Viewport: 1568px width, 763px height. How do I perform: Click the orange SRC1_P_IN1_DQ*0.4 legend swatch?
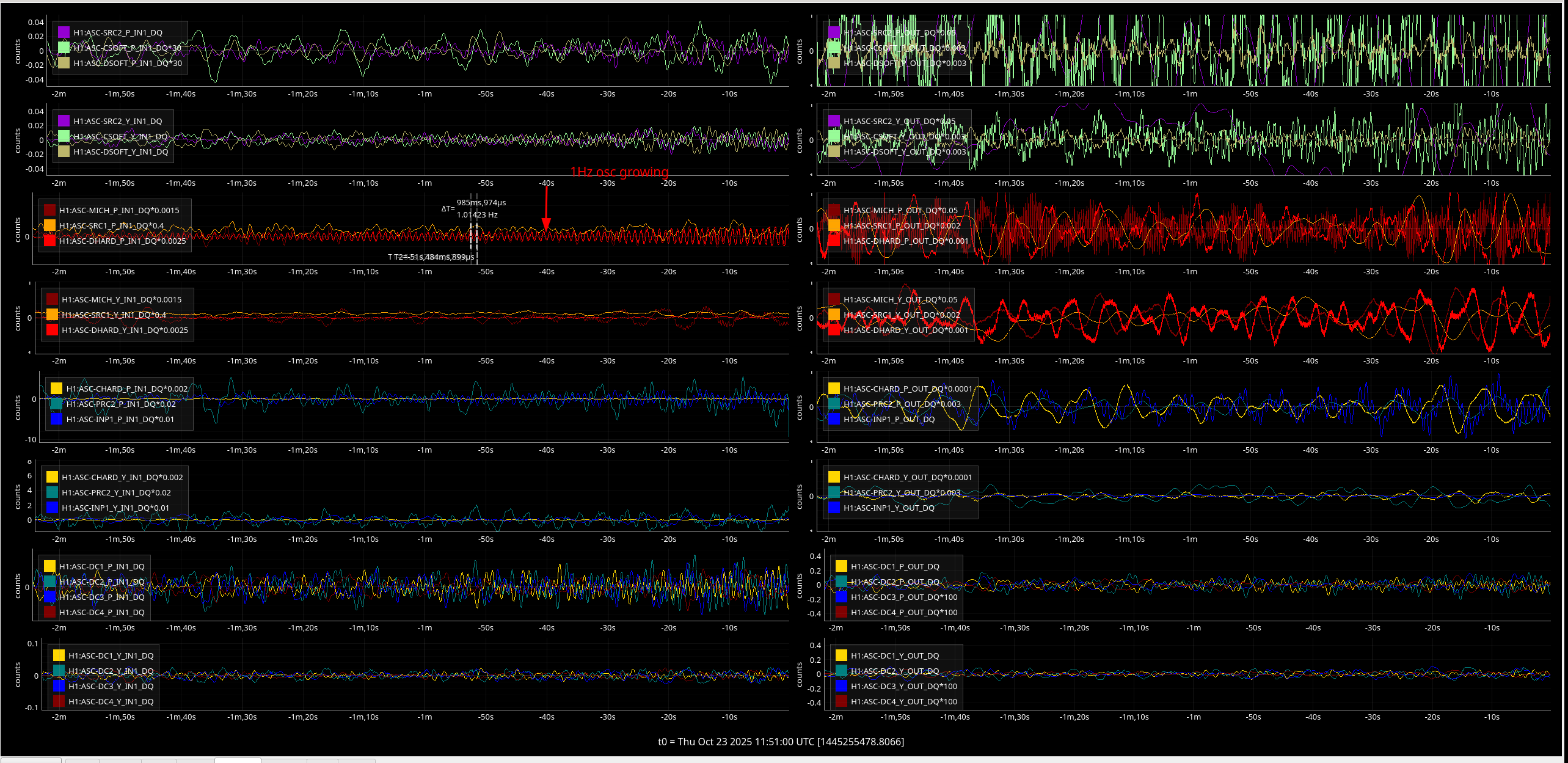pos(49,225)
